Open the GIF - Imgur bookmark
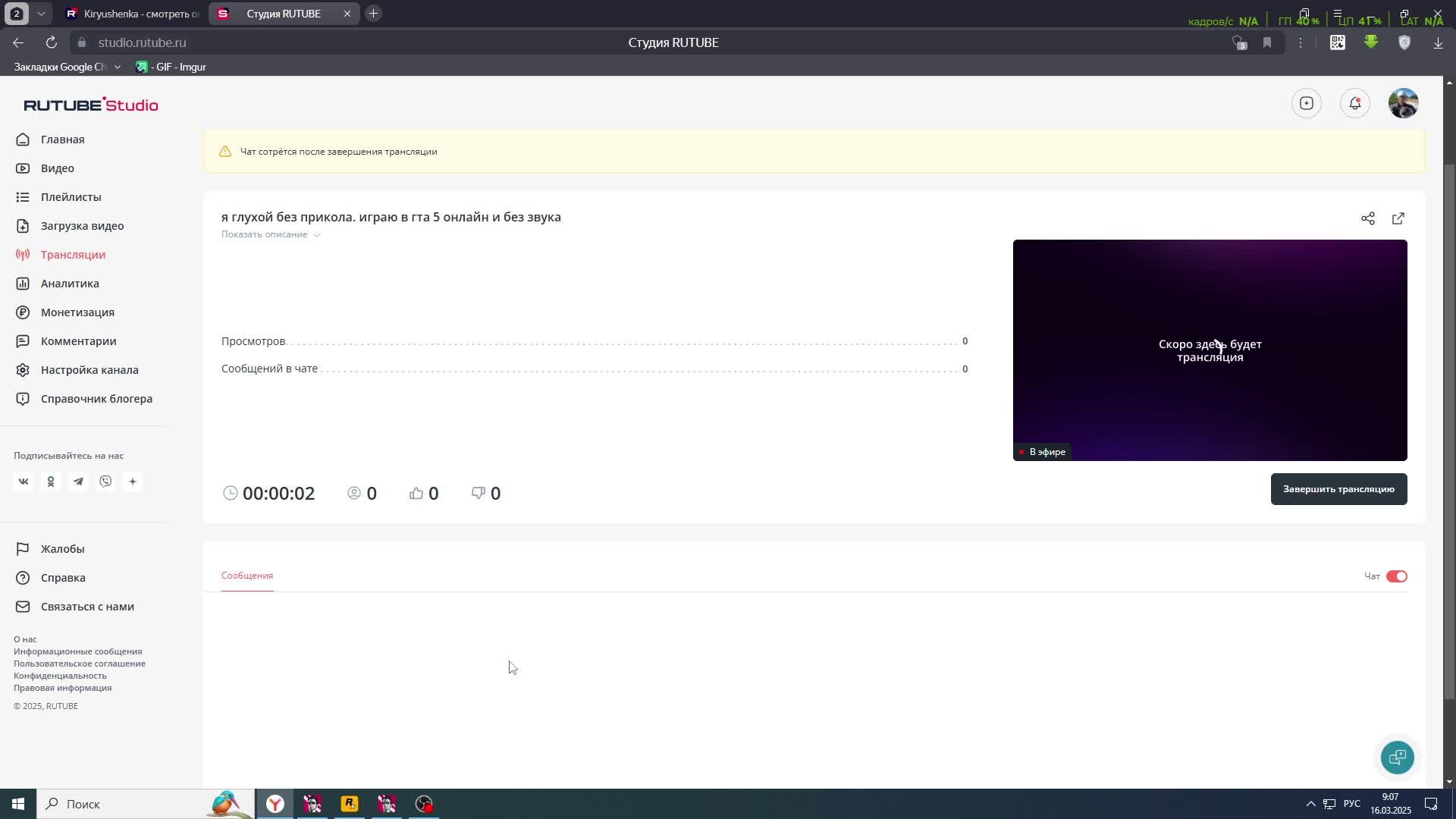Viewport: 1456px width, 819px height. [x=171, y=67]
